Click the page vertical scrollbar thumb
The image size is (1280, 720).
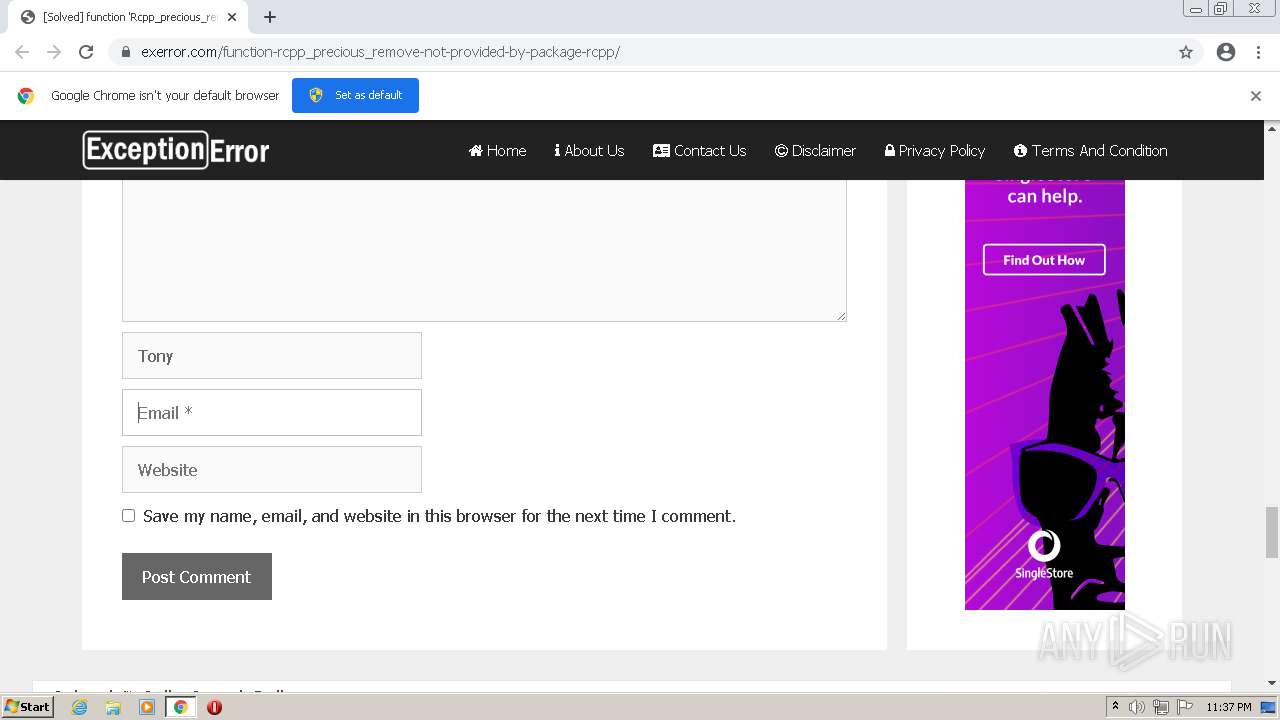coord(1272,532)
